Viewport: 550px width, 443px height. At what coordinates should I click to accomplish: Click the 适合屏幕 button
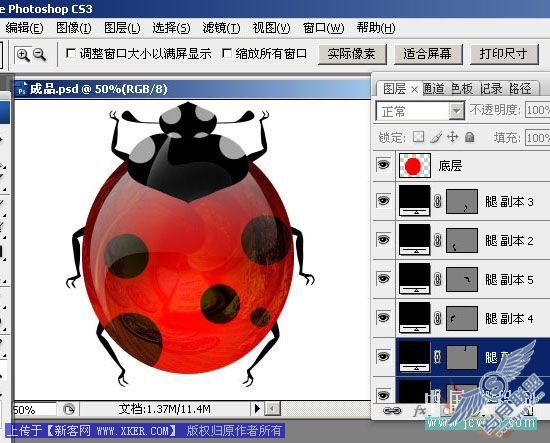pyautogui.click(x=428, y=54)
